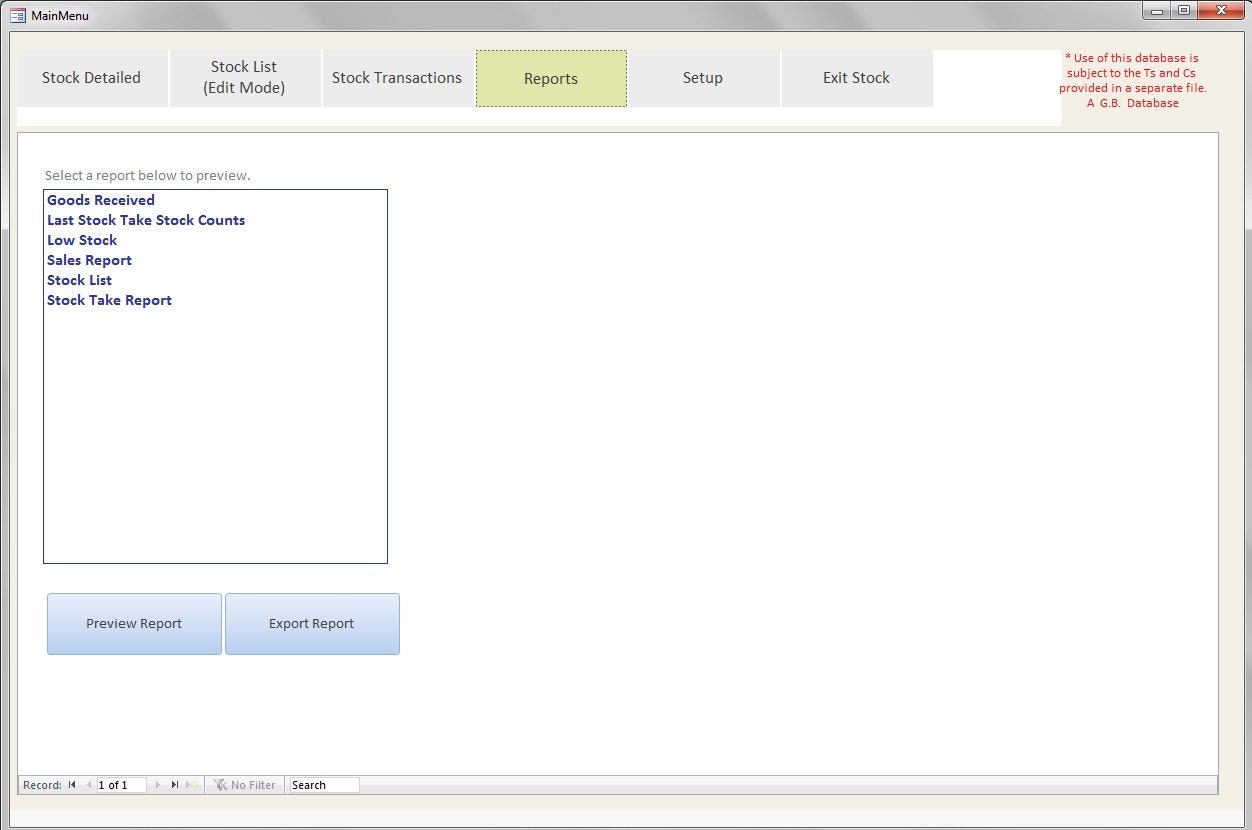This screenshot has height=830, width=1252.
Task: Toggle the No Filter option
Action: click(245, 784)
